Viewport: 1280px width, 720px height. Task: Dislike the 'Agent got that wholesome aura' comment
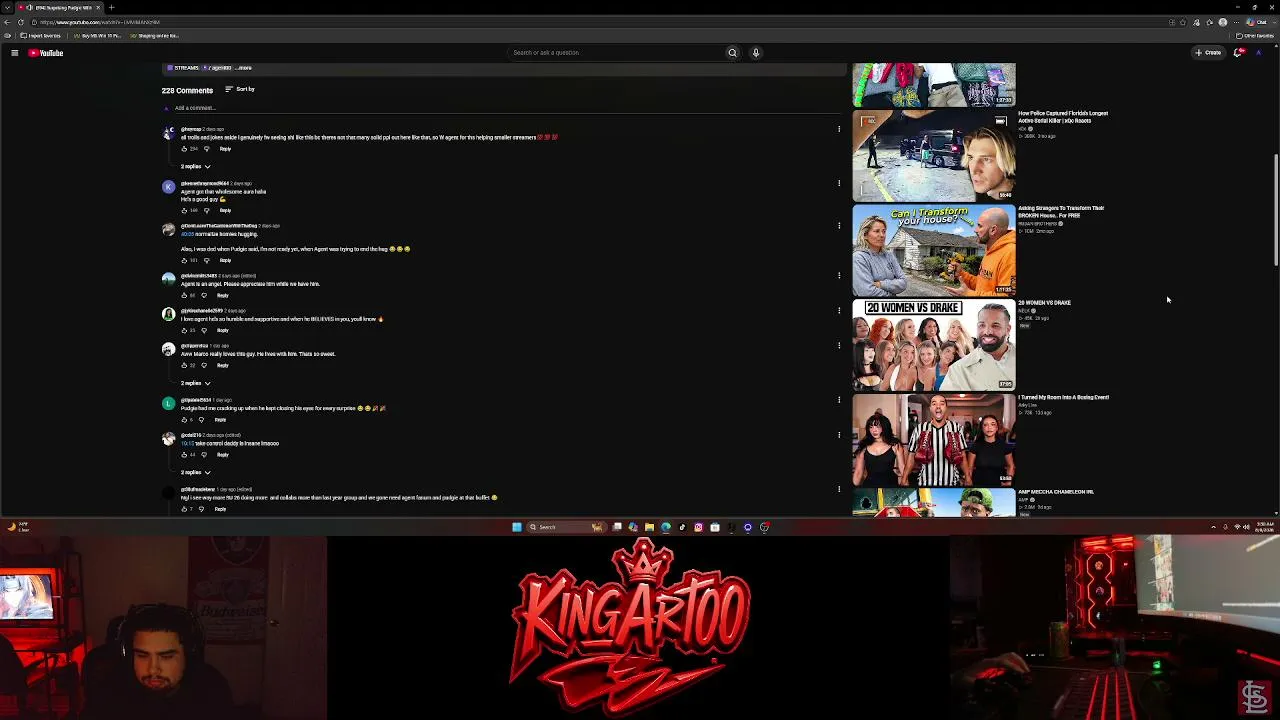207,211
